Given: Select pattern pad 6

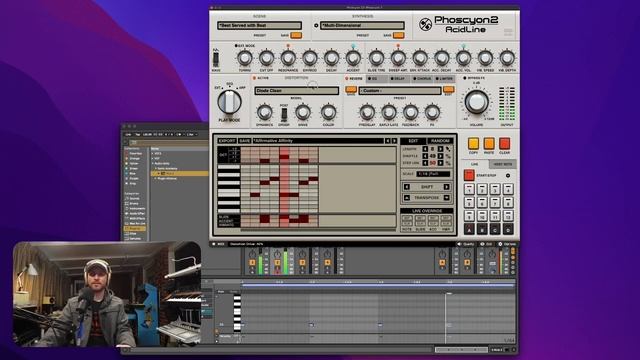Looking at the screenshot, I should [x=482, y=202].
